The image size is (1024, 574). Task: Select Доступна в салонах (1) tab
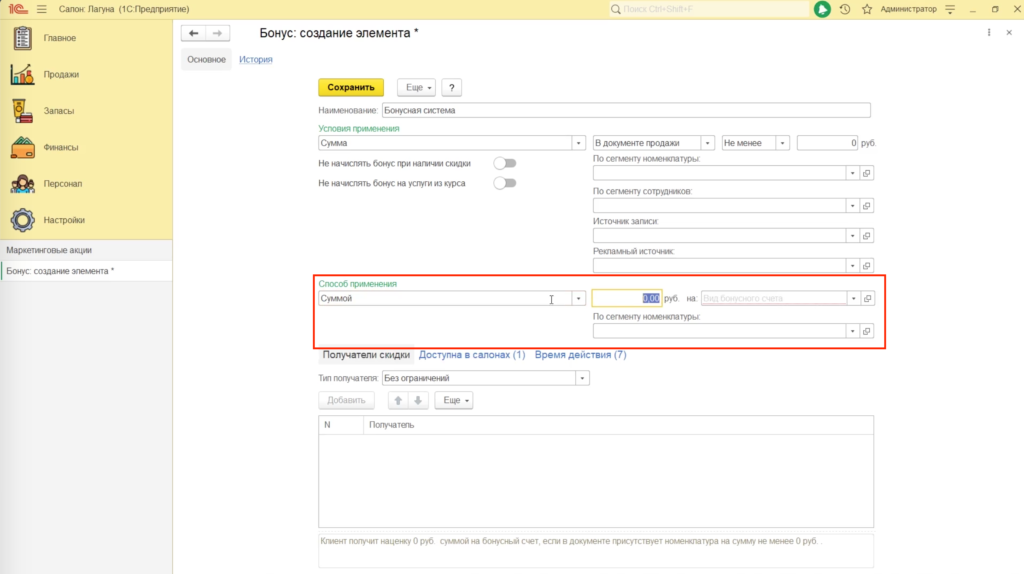coord(472,355)
